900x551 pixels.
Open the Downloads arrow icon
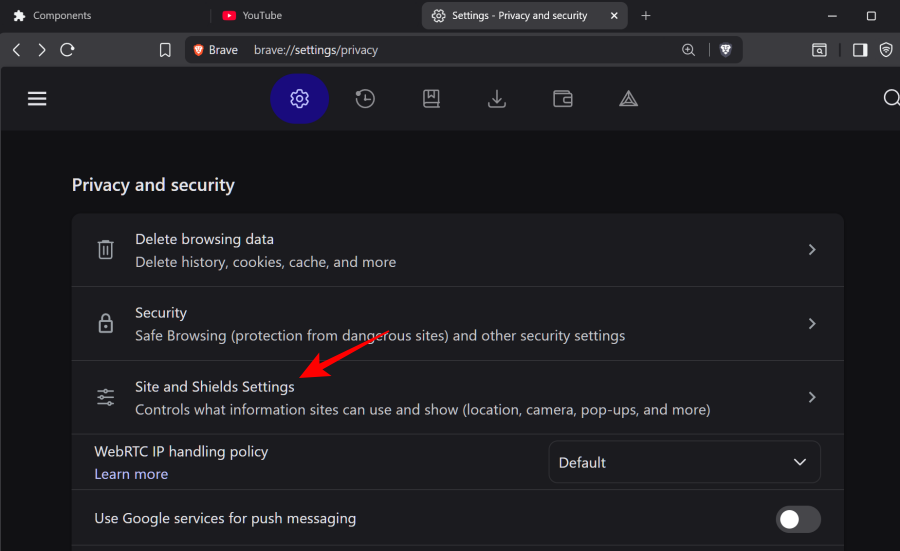coord(496,98)
